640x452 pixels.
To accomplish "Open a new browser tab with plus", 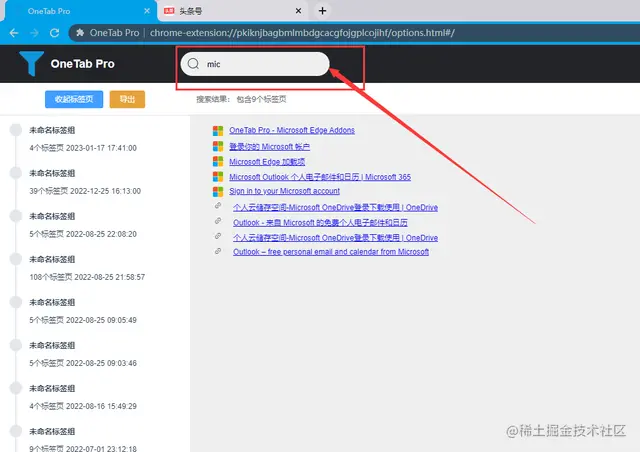I will 322,11.
